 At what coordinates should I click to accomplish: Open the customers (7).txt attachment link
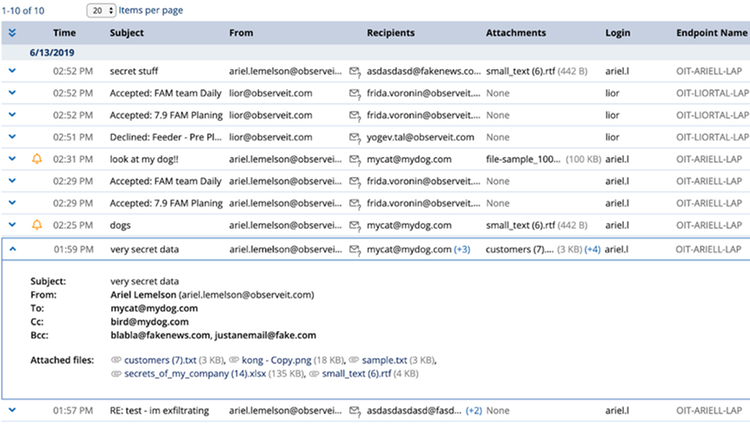pos(160,360)
